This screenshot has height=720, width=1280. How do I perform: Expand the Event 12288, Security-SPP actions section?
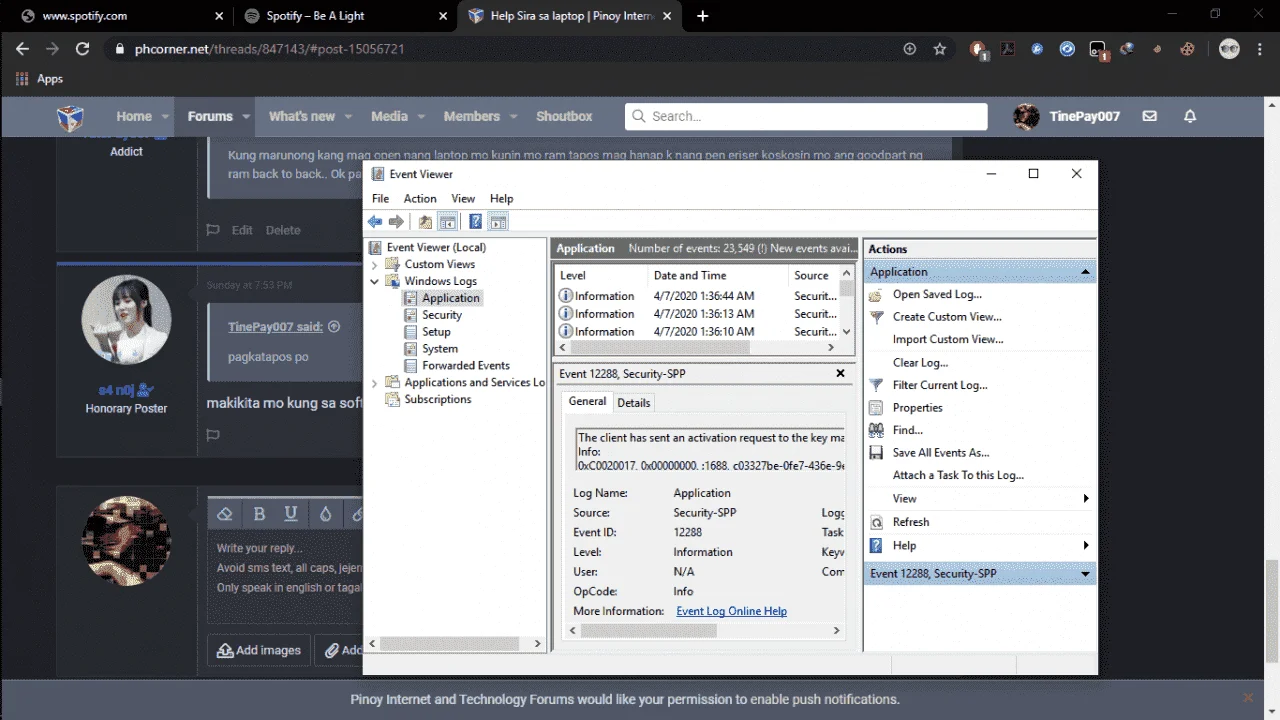pyautogui.click(x=1085, y=574)
